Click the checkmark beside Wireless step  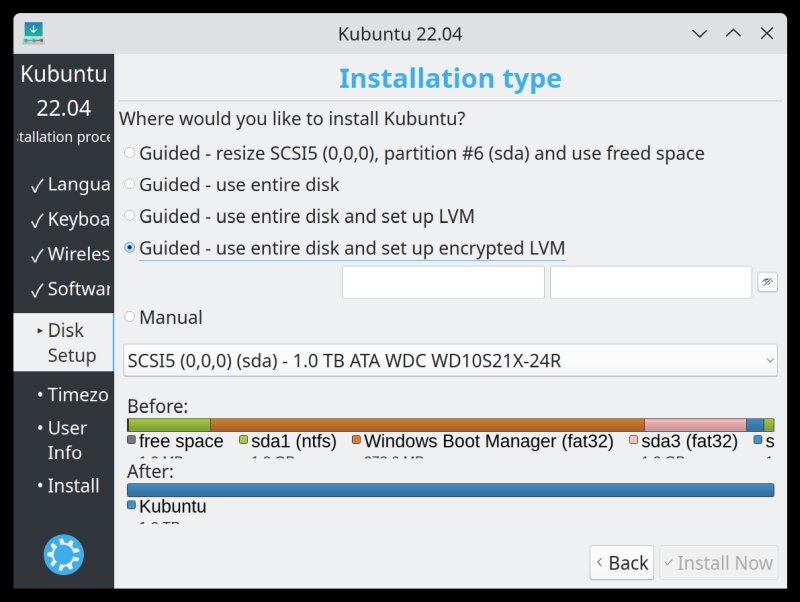pos(35,254)
